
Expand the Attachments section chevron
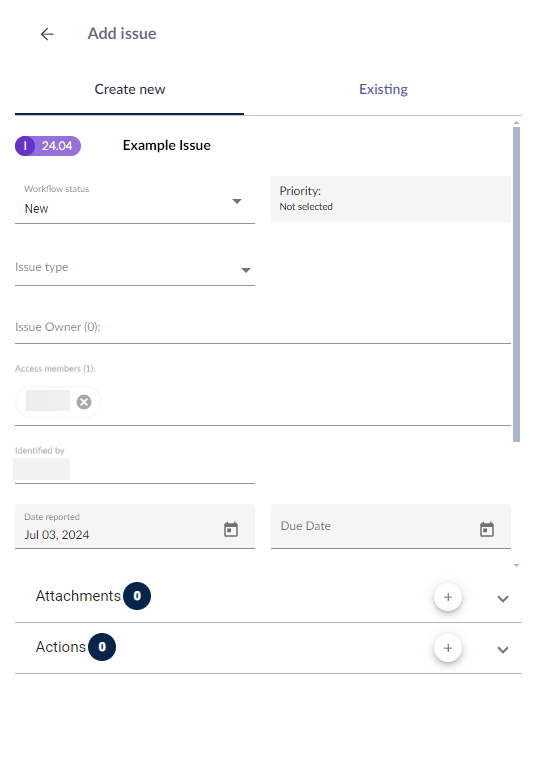tap(503, 599)
